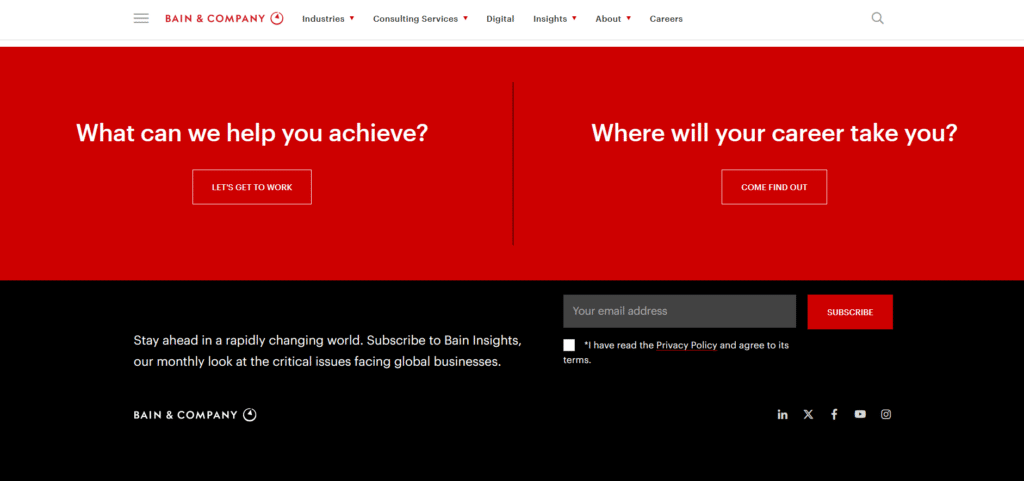The width and height of the screenshot is (1024, 481).
Task: Click 'What can we help you achieve?' heading
Action: [x=252, y=133]
